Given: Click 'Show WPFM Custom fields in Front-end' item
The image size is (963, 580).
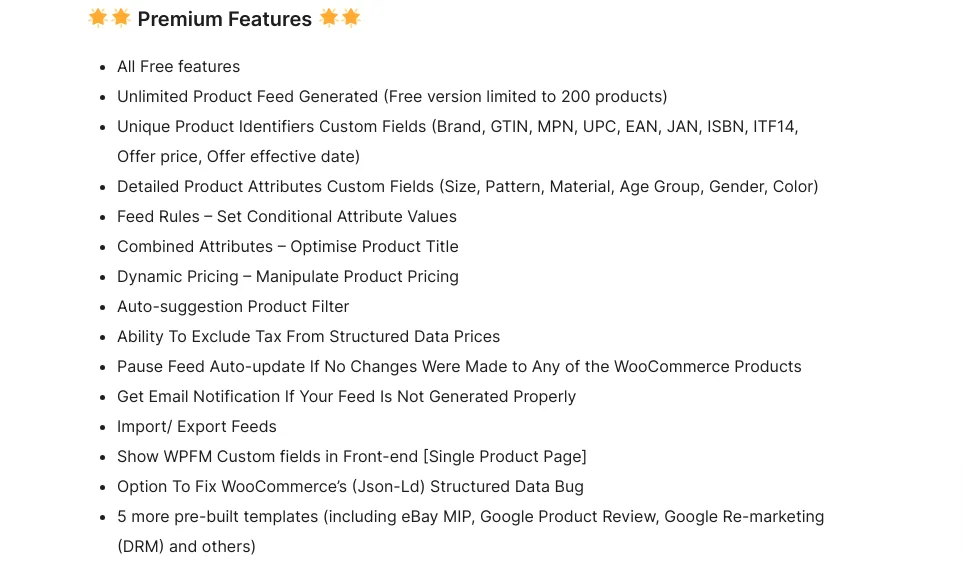Looking at the screenshot, I should point(352,457).
